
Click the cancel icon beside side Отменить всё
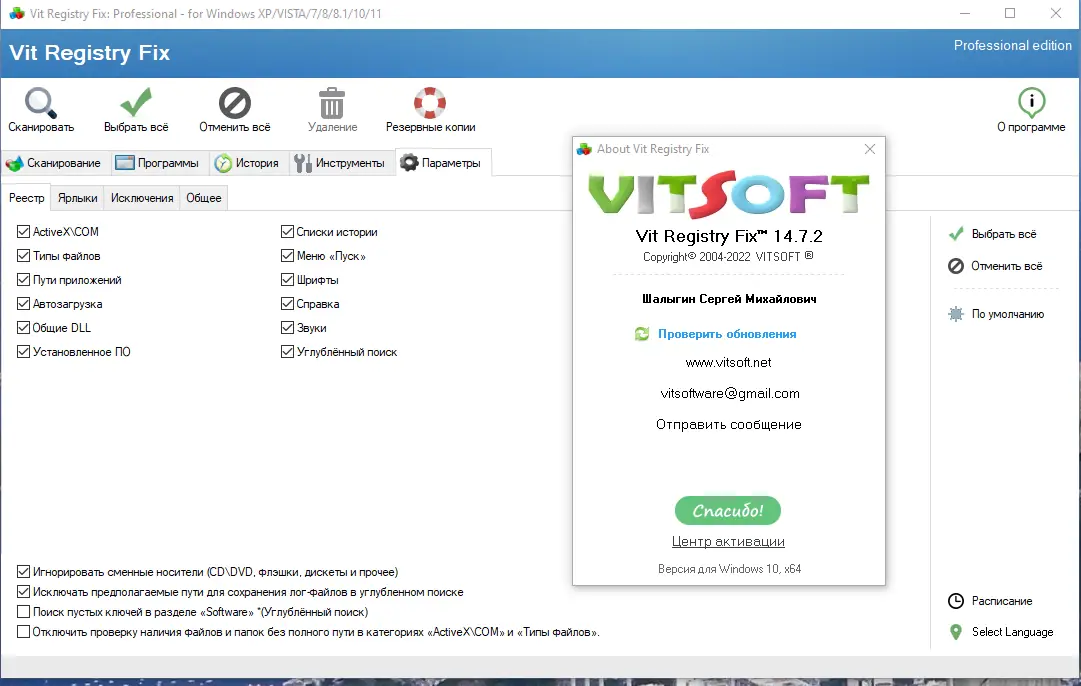(x=956, y=266)
